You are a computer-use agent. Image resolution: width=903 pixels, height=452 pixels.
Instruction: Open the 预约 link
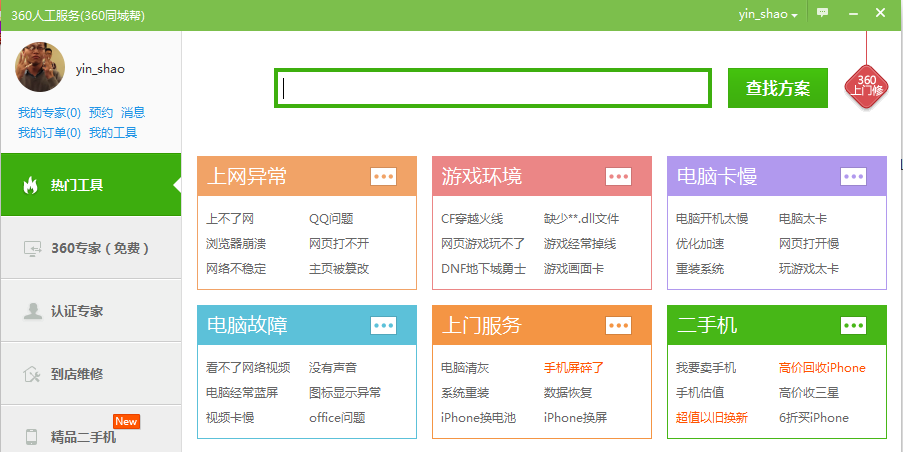coord(101,112)
